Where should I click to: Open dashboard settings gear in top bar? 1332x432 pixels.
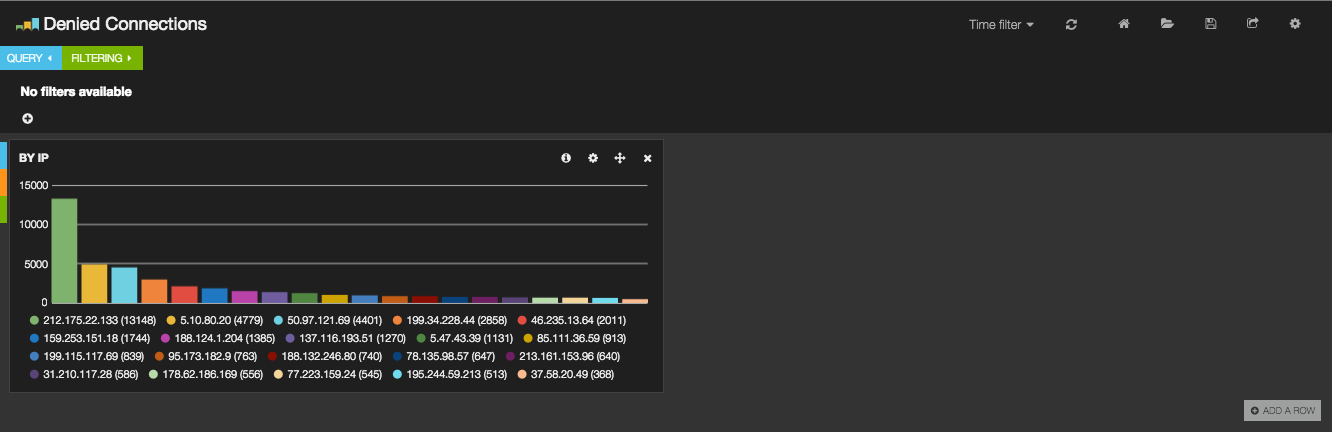(x=1295, y=24)
